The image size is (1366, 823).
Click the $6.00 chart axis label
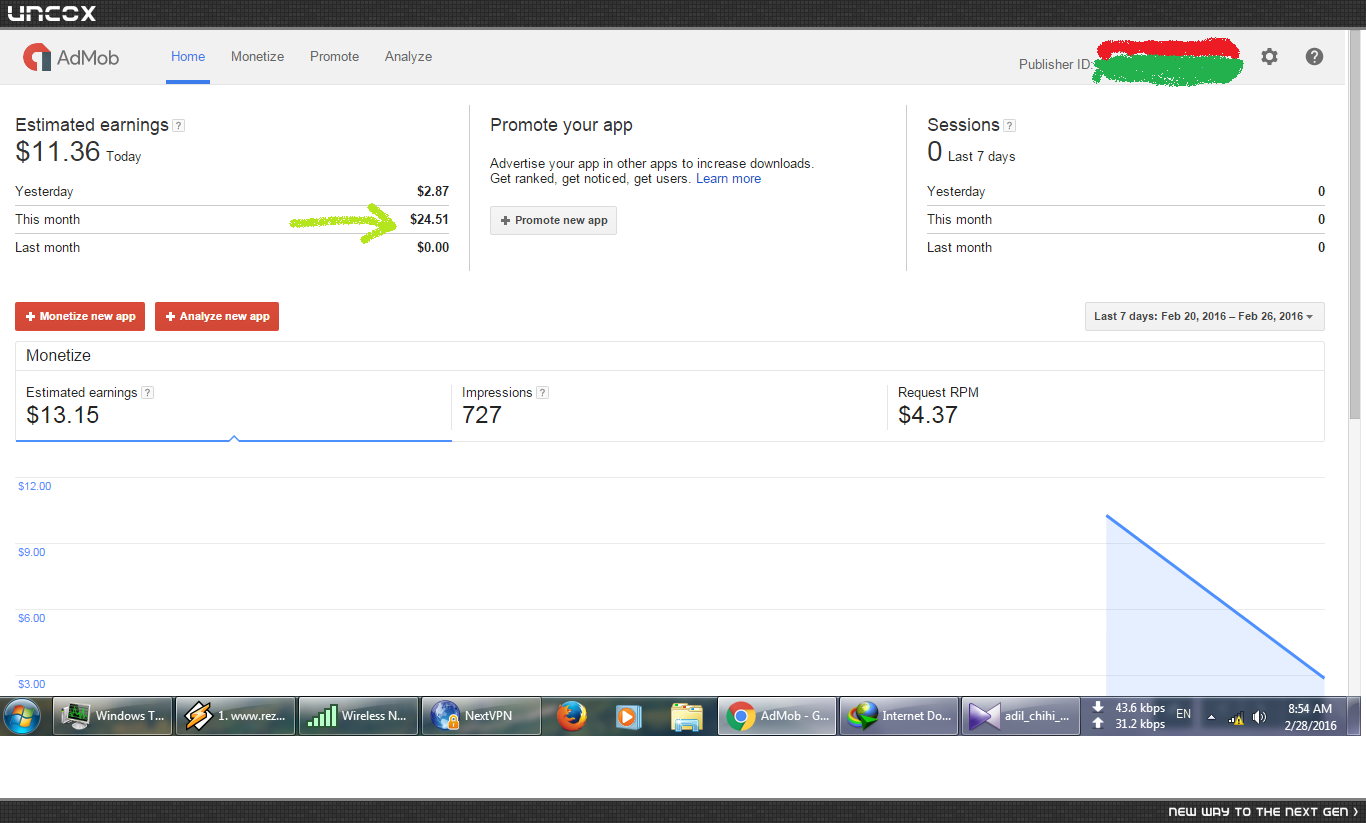click(32, 618)
